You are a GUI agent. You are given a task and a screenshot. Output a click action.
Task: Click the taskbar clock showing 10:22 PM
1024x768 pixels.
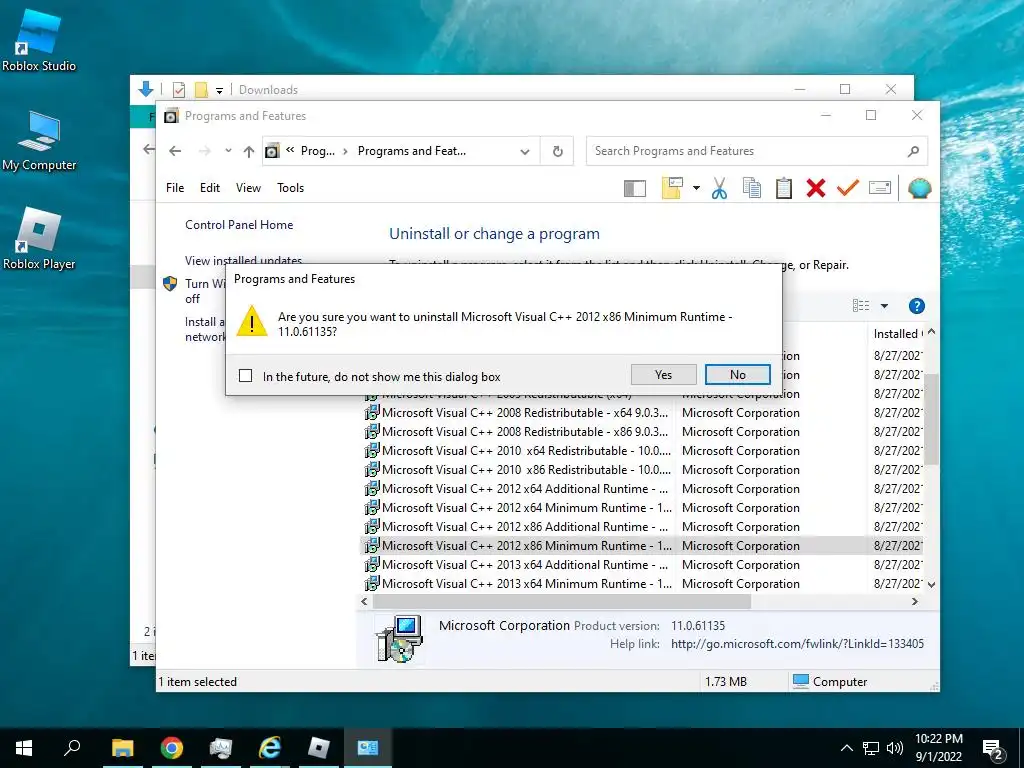(x=938, y=748)
